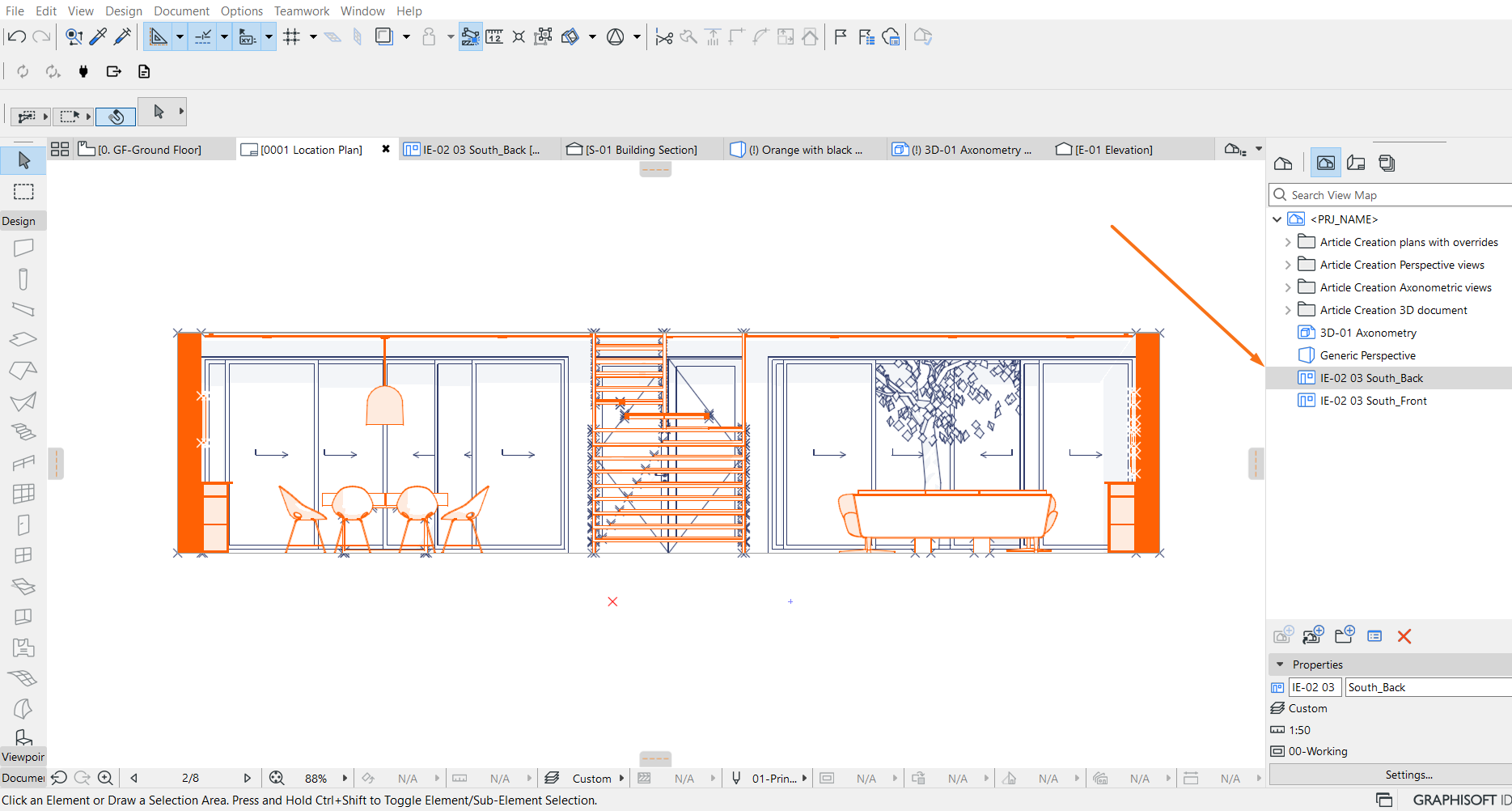This screenshot has height=811, width=1512.
Task: Click the eyedropper Pick Up Parameters icon
Action: [x=98, y=36]
